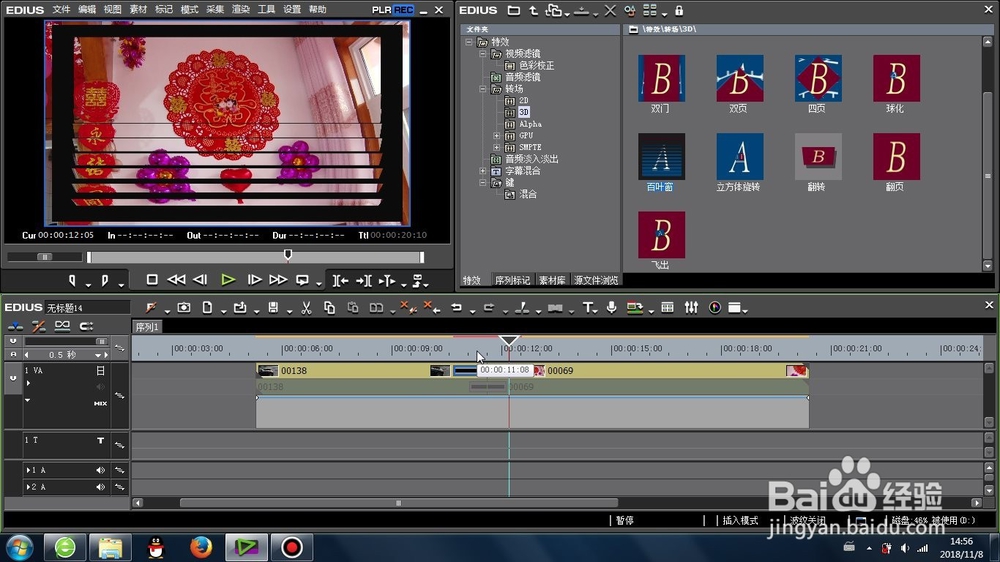The width and height of the screenshot is (1000, 562).
Task: Switch to the 特效 tab
Action: tap(472, 280)
